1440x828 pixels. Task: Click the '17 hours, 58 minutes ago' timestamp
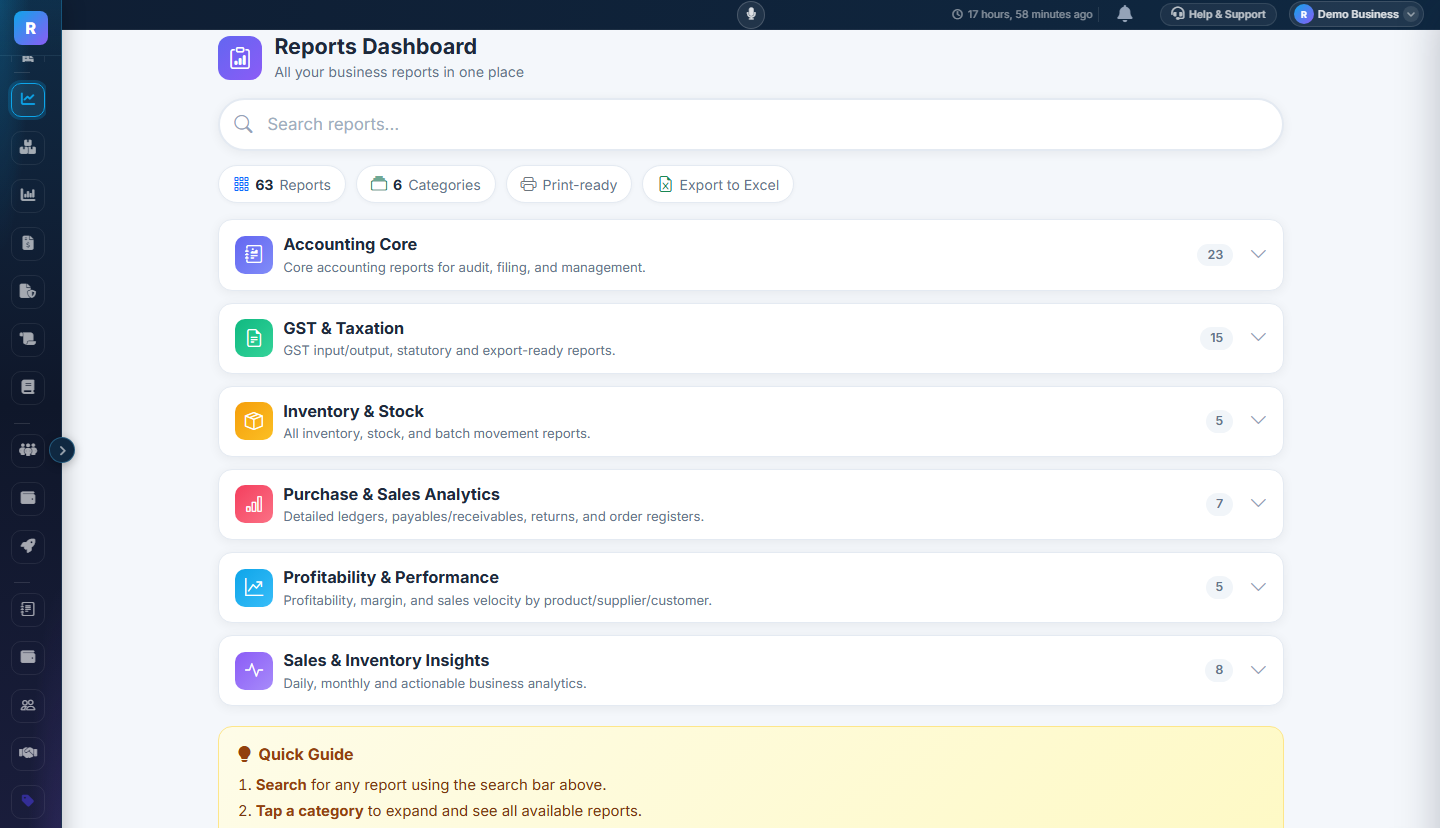1030,15
